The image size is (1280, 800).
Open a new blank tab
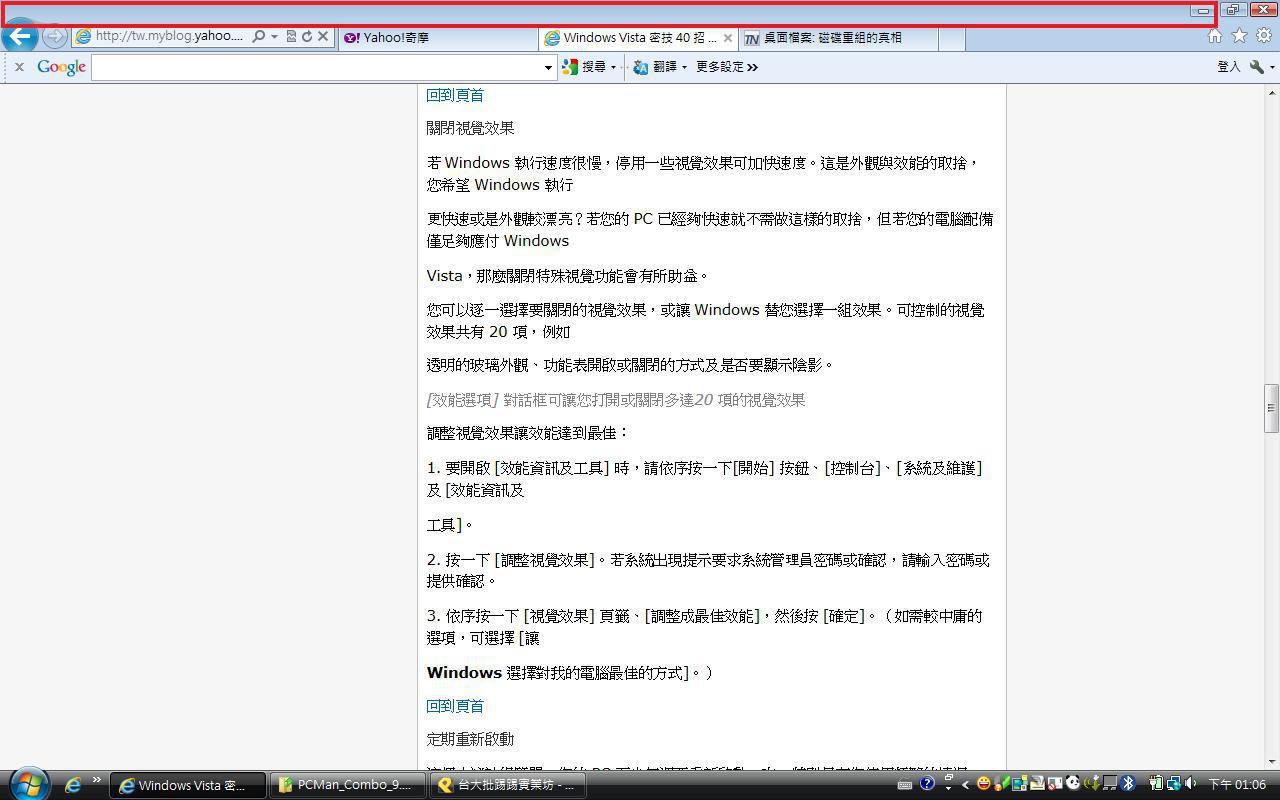click(x=952, y=38)
